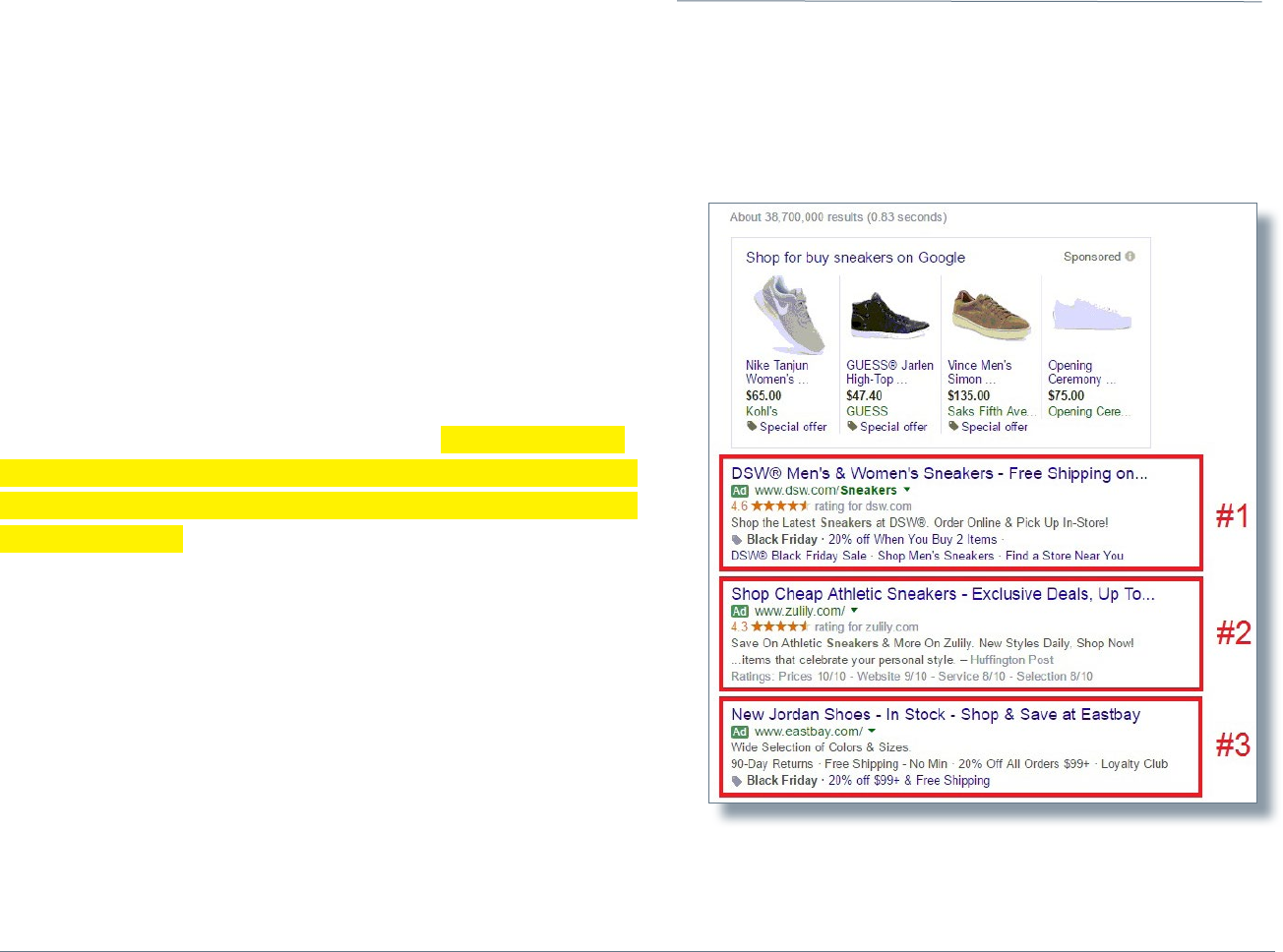Click the GUESS Jarlen High-Top shoe image
The height and width of the screenshot is (952, 1283).
point(890,316)
